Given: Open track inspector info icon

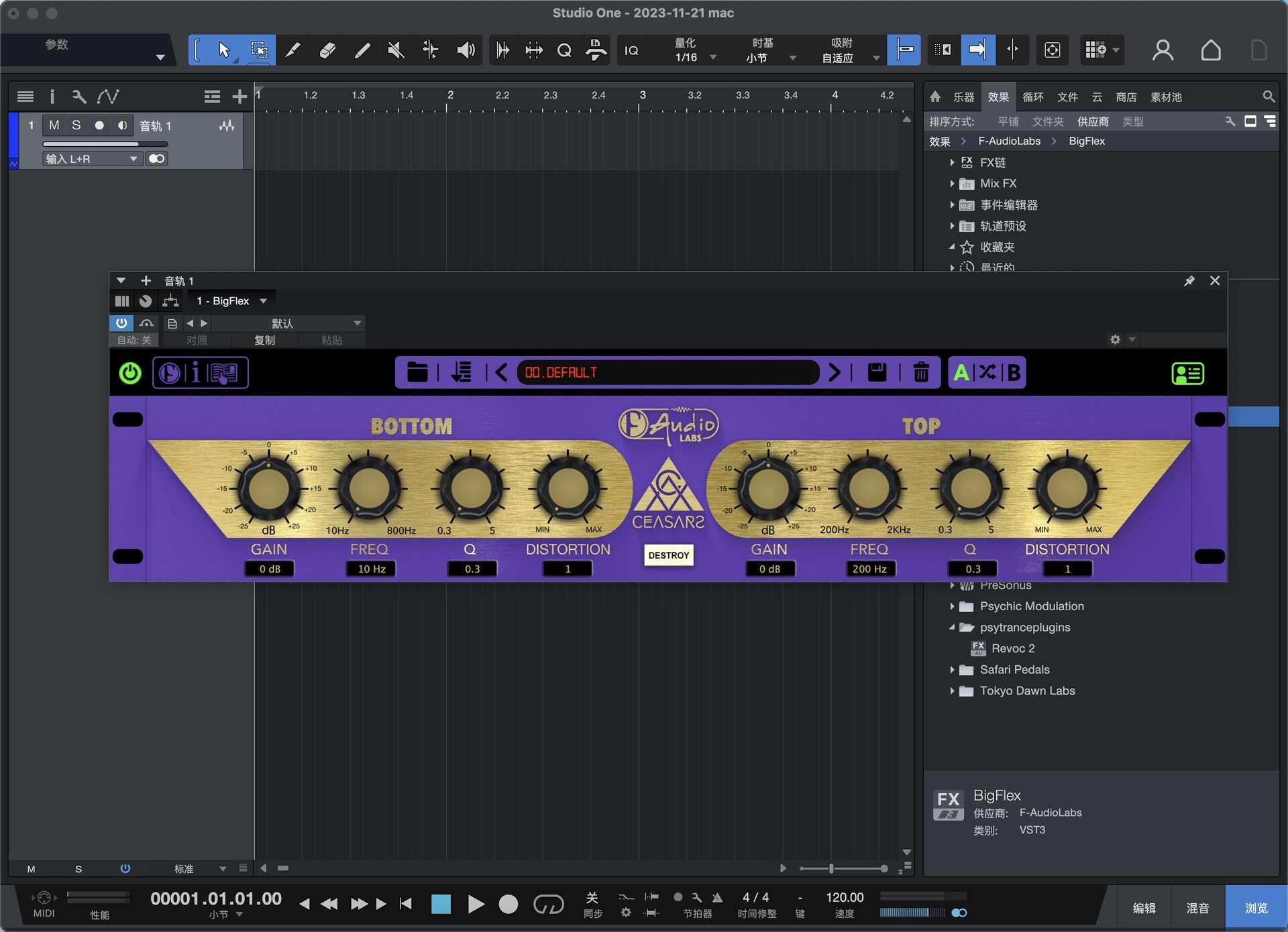Looking at the screenshot, I should pyautogui.click(x=52, y=97).
